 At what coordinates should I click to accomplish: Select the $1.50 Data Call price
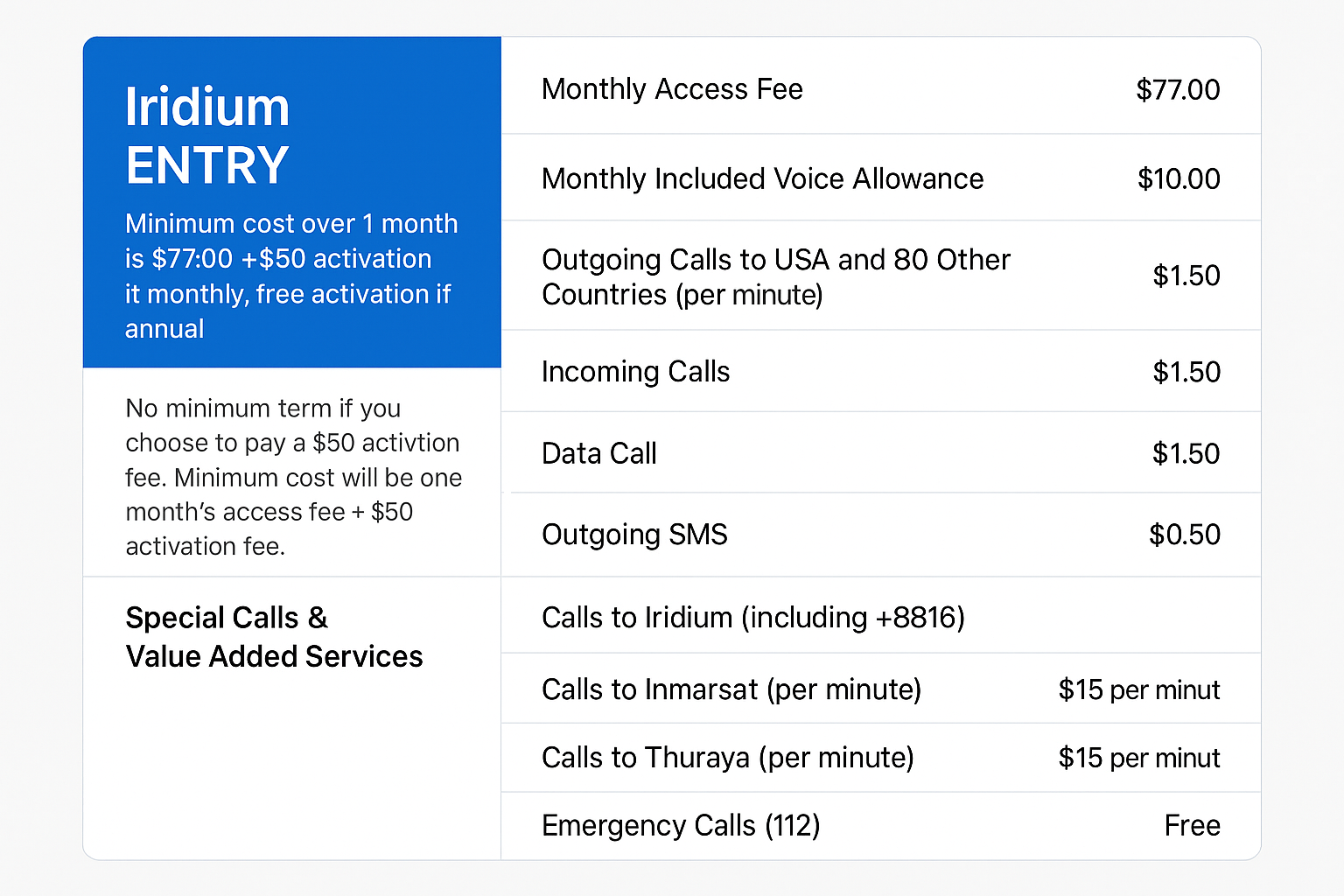(1186, 454)
